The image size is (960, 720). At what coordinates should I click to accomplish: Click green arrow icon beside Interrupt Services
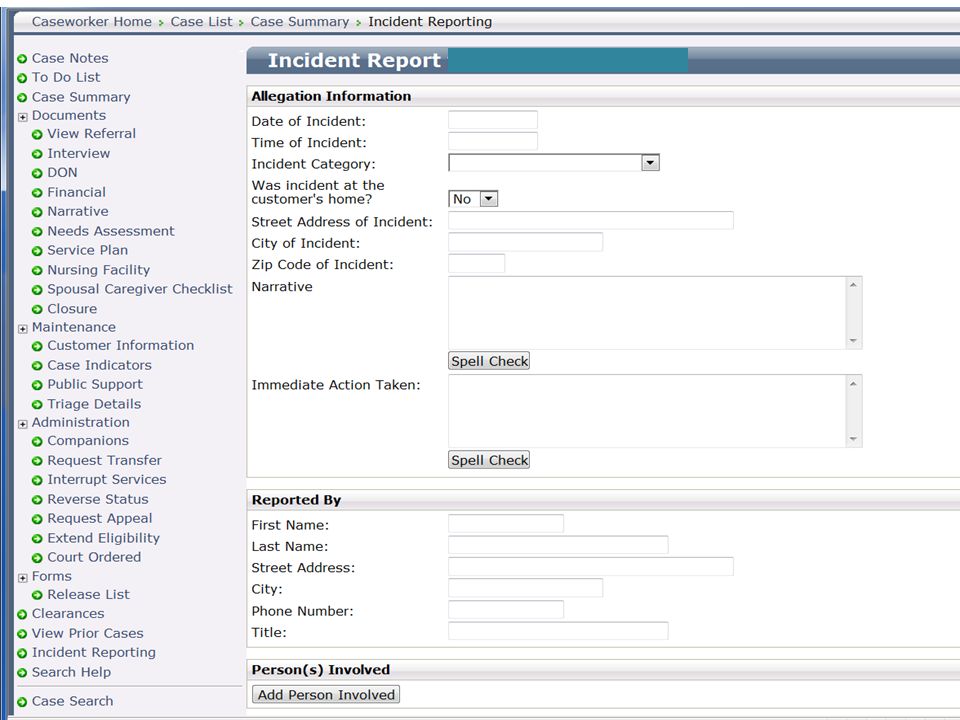click(37, 481)
